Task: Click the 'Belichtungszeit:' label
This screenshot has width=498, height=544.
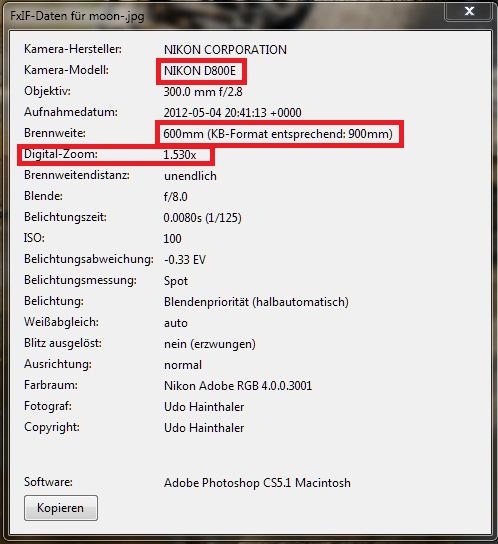Action: [x=65, y=217]
